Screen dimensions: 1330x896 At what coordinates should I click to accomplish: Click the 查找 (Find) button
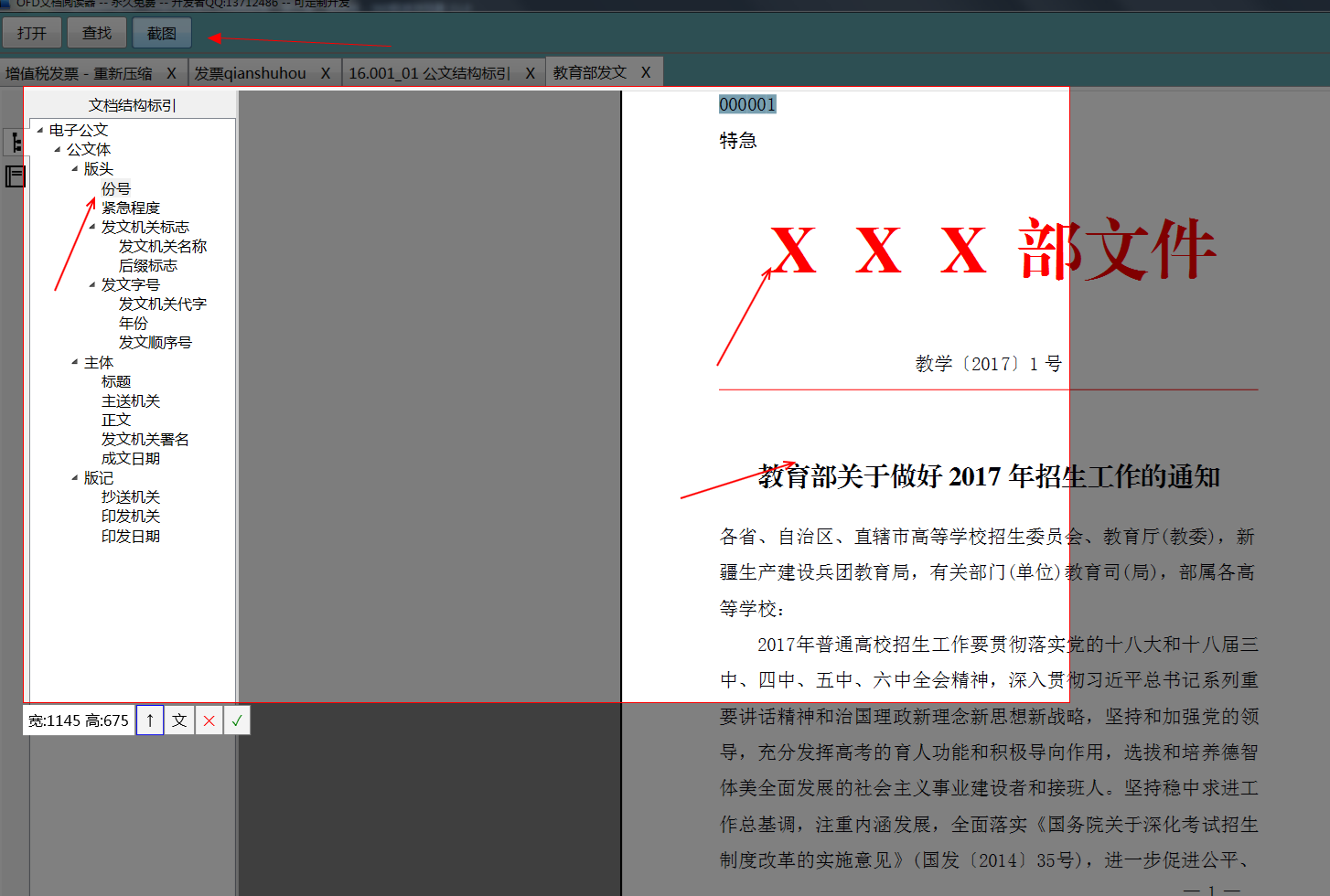point(97,33)
